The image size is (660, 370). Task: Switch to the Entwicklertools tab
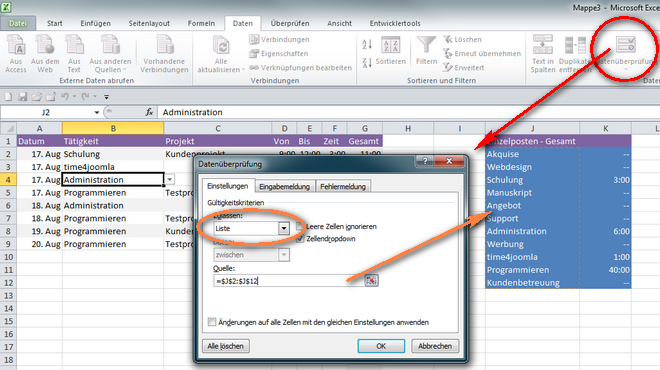tap(395, 23)
